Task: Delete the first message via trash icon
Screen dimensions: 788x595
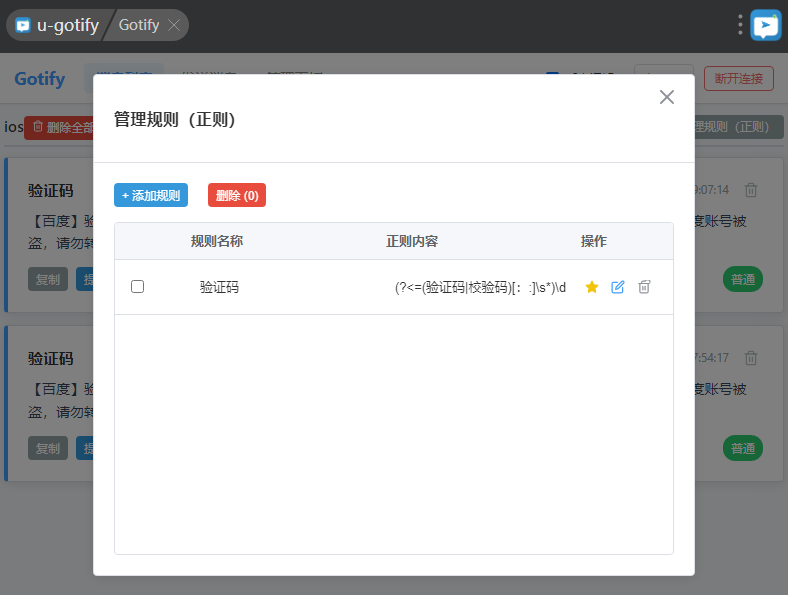Action: coord(751,190)
